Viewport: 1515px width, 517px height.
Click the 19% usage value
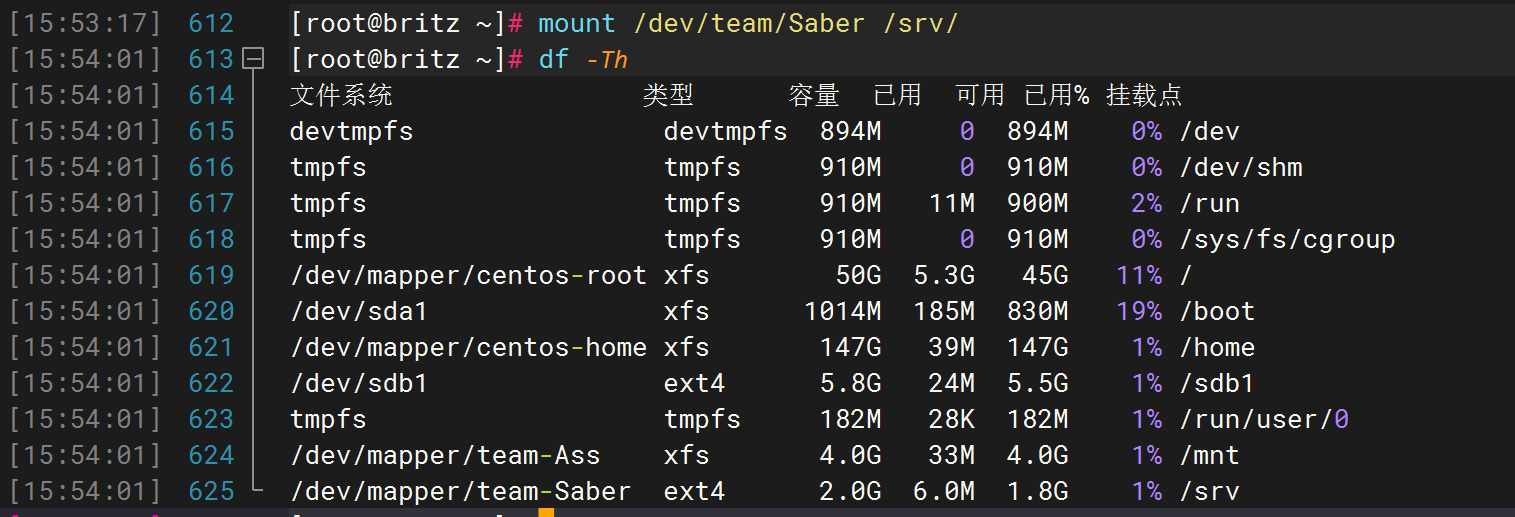point(1138,311)
